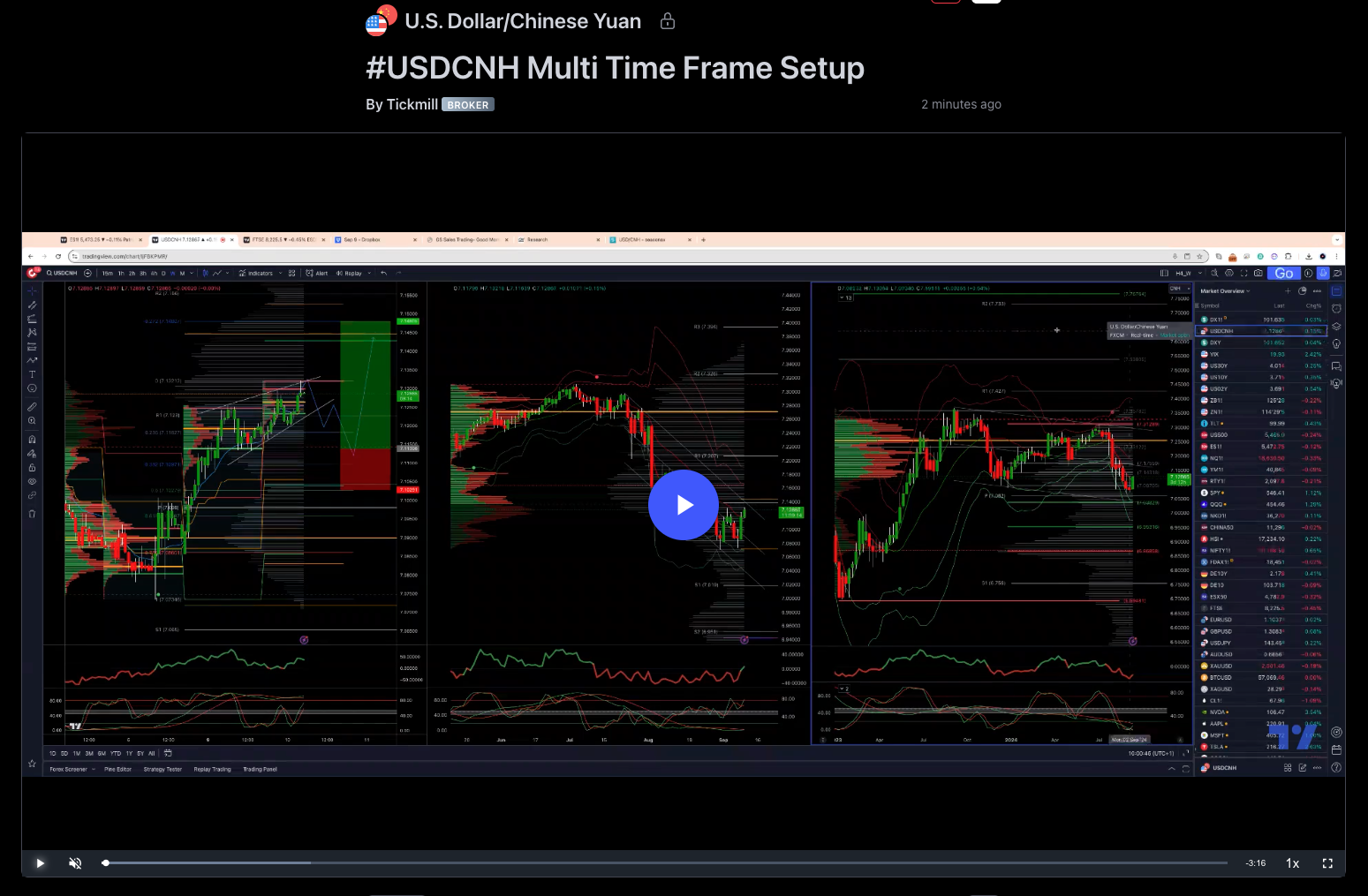
Task: Click the remaining time -3:16 label
Action: click(1255, 863)
